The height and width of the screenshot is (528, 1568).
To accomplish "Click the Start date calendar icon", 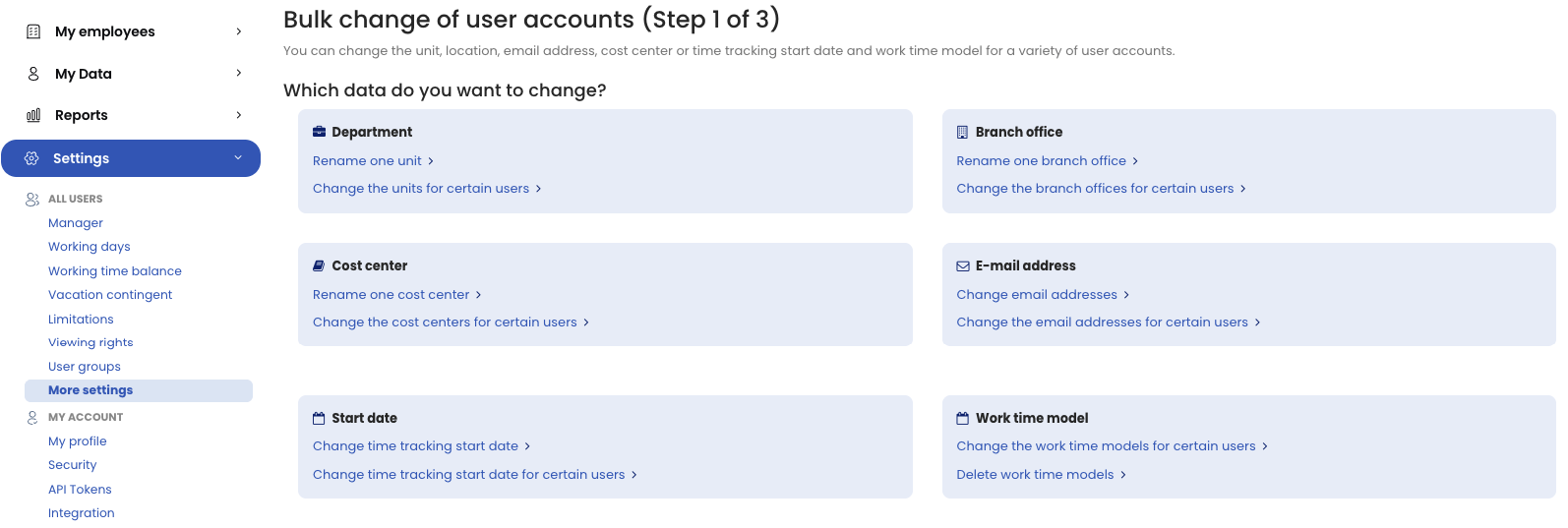I will coord(319,418).
